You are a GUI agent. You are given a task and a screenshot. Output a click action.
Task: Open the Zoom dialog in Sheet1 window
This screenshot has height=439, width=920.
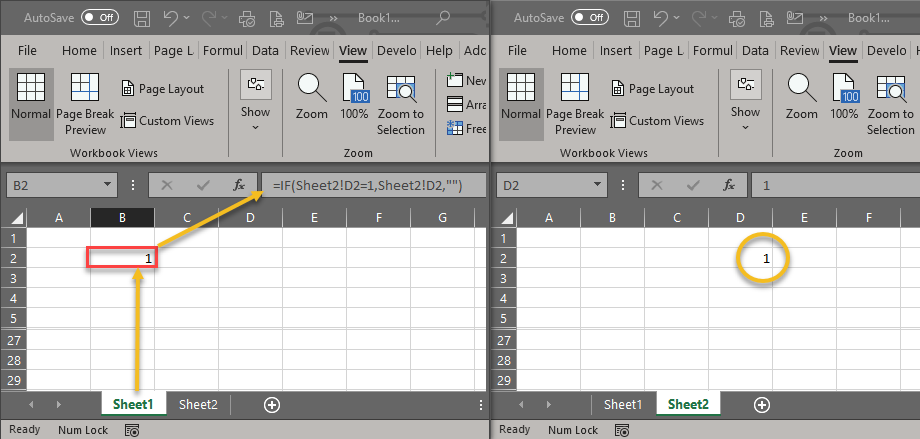coord(312,97)
